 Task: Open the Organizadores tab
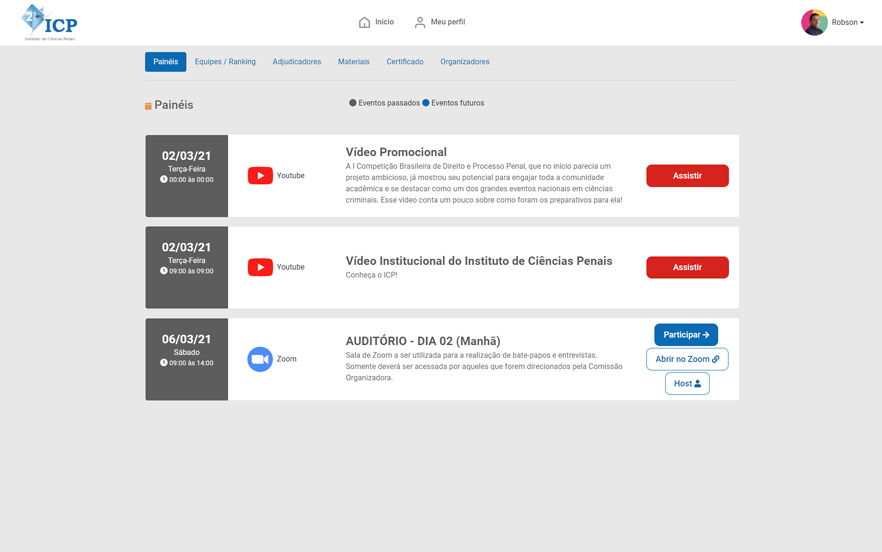coord(465,62)
